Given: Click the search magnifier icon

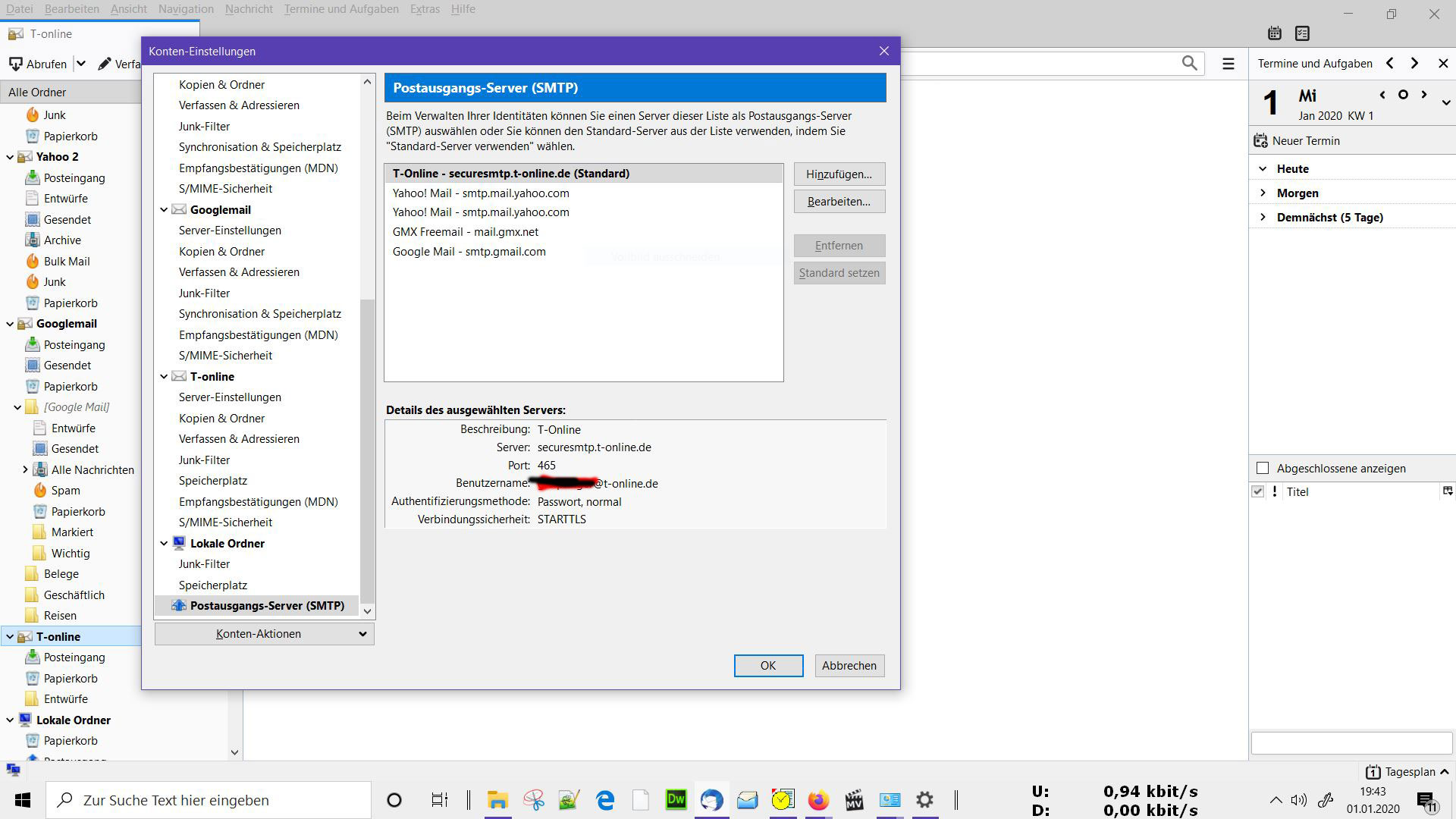Looking at the screenshot, I should [x=1189, y=64].
